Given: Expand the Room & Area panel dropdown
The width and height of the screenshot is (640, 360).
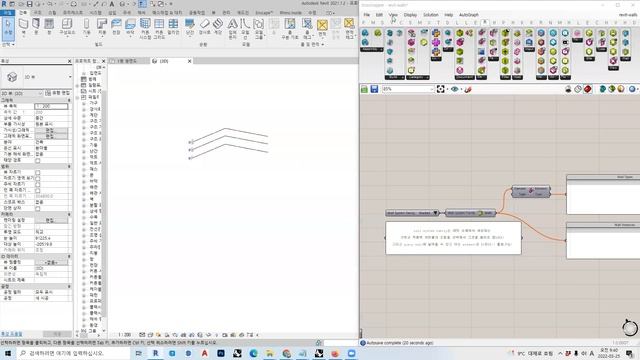Looking at the screenshot, I should (x=313, y=44).
